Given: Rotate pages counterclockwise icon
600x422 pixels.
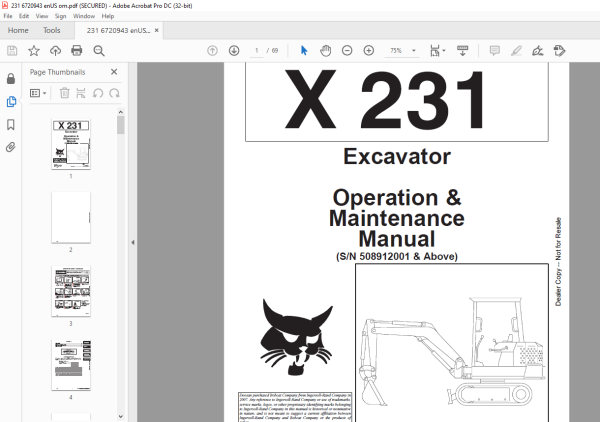Looking at the screenshot, I should (98, 93).
